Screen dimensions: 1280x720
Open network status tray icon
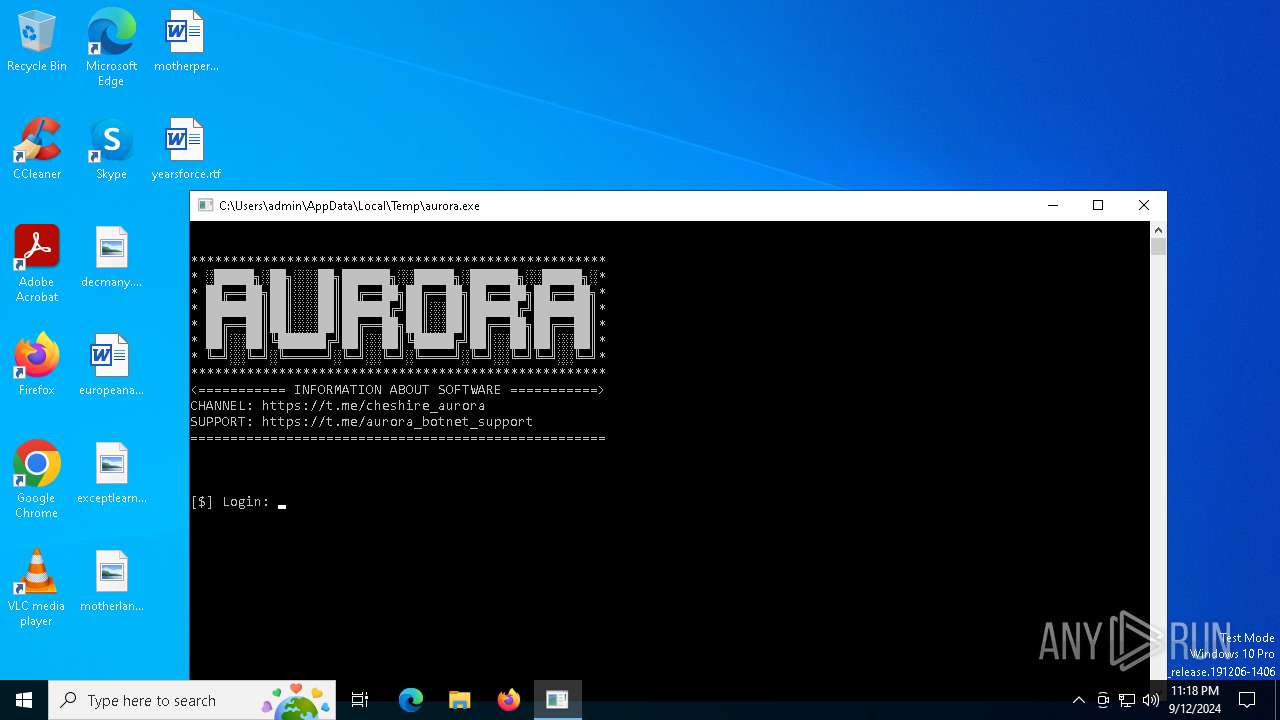coord(1127,700)
